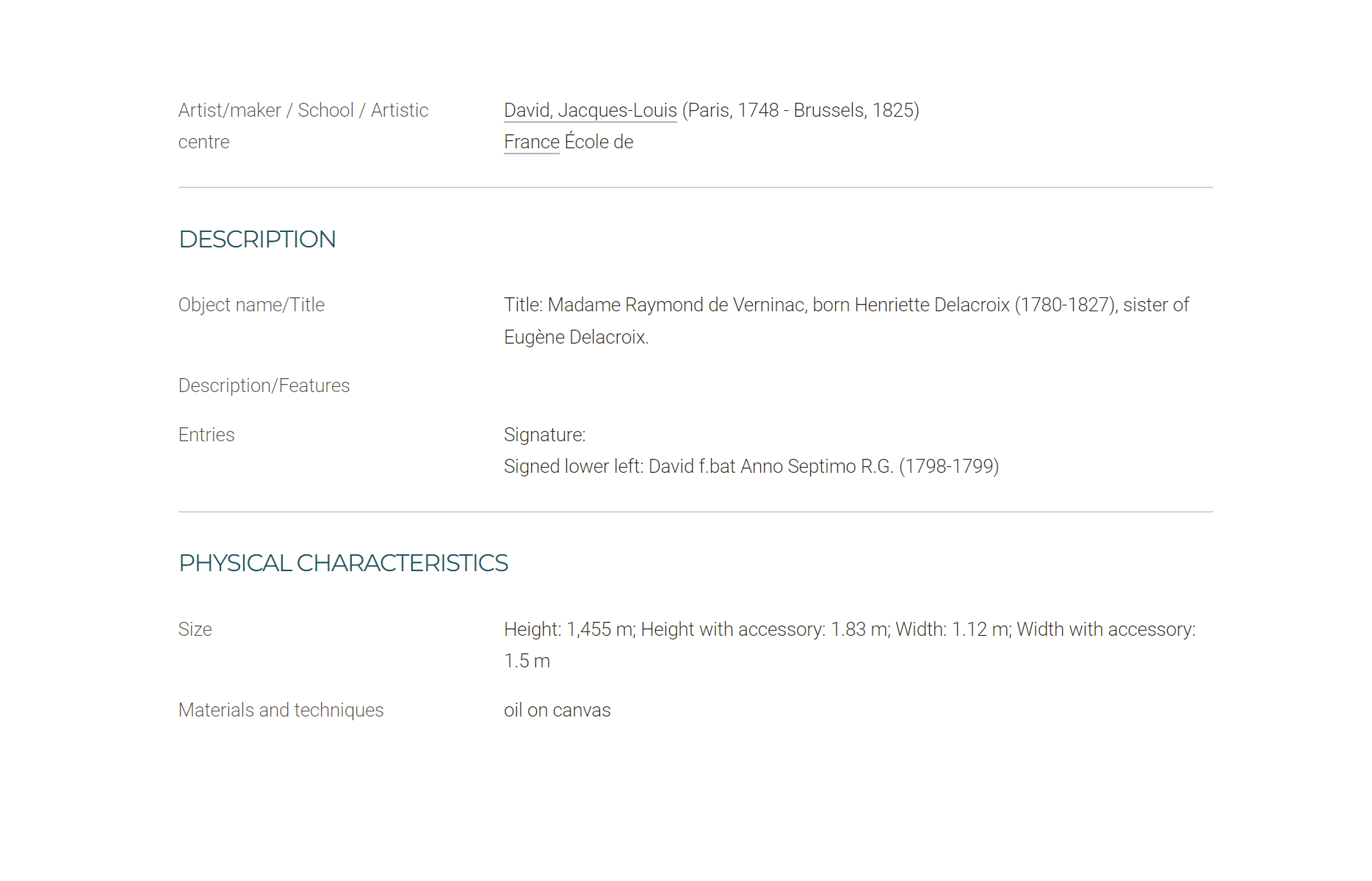Click the Eugène Delacroix. text line

[x=576, y=337]
